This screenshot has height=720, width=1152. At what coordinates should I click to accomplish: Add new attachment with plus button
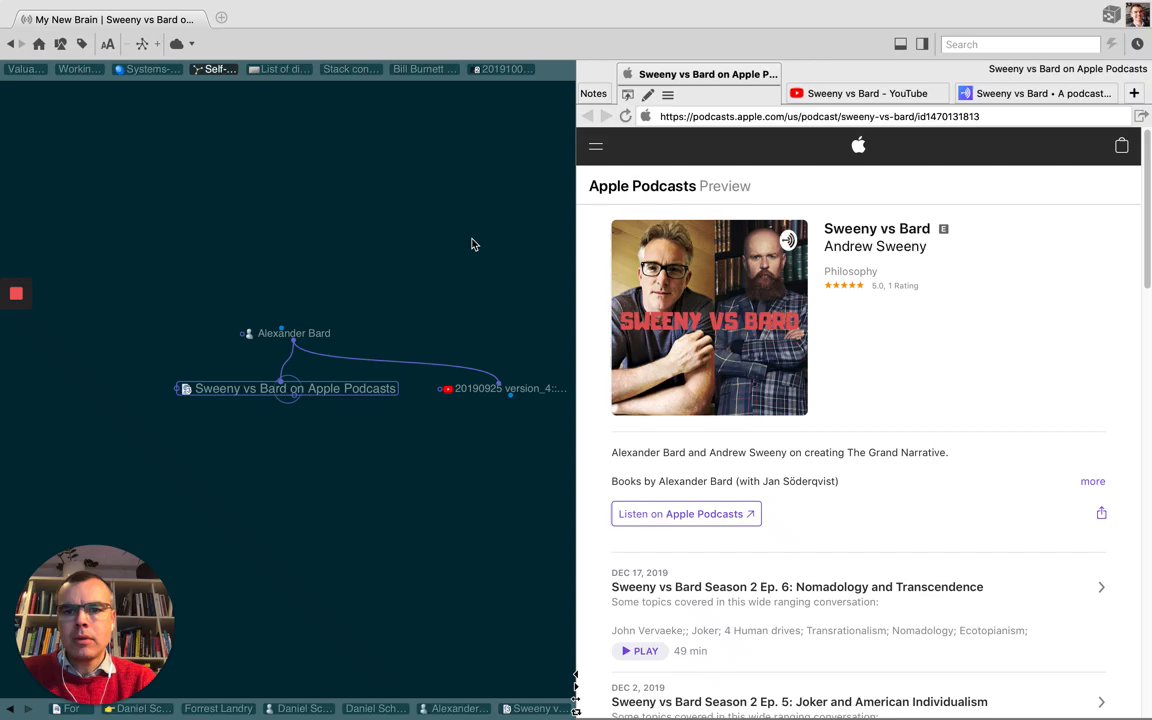pos(1134,93)
